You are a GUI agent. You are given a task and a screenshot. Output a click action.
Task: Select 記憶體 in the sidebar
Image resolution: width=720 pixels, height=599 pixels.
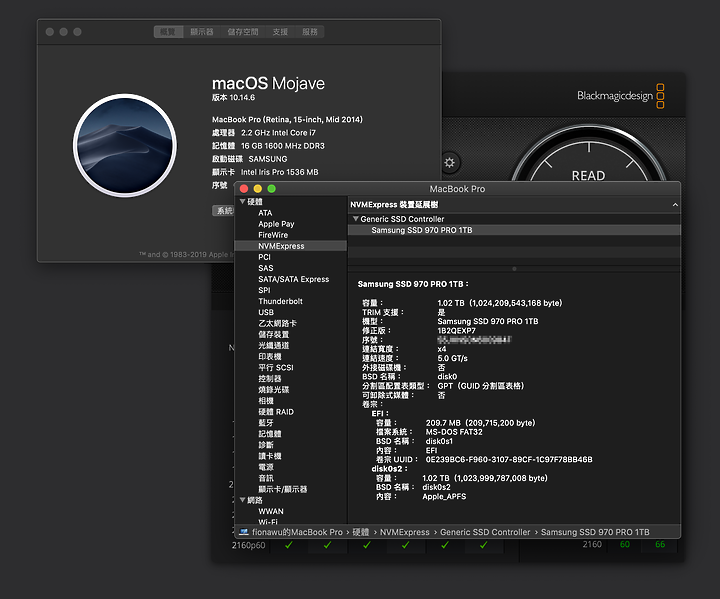tap(270, 434)
